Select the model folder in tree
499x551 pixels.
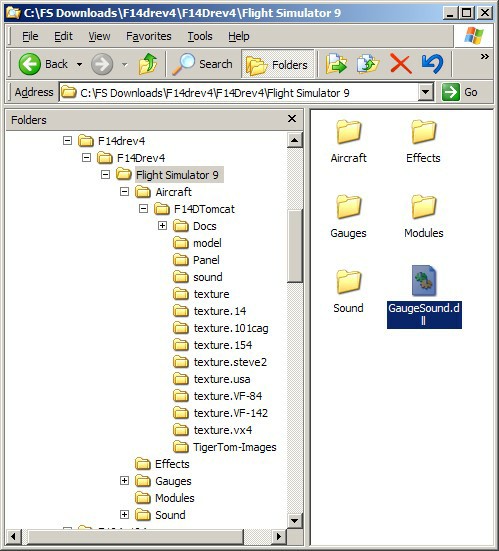click(x=197, y=243)
